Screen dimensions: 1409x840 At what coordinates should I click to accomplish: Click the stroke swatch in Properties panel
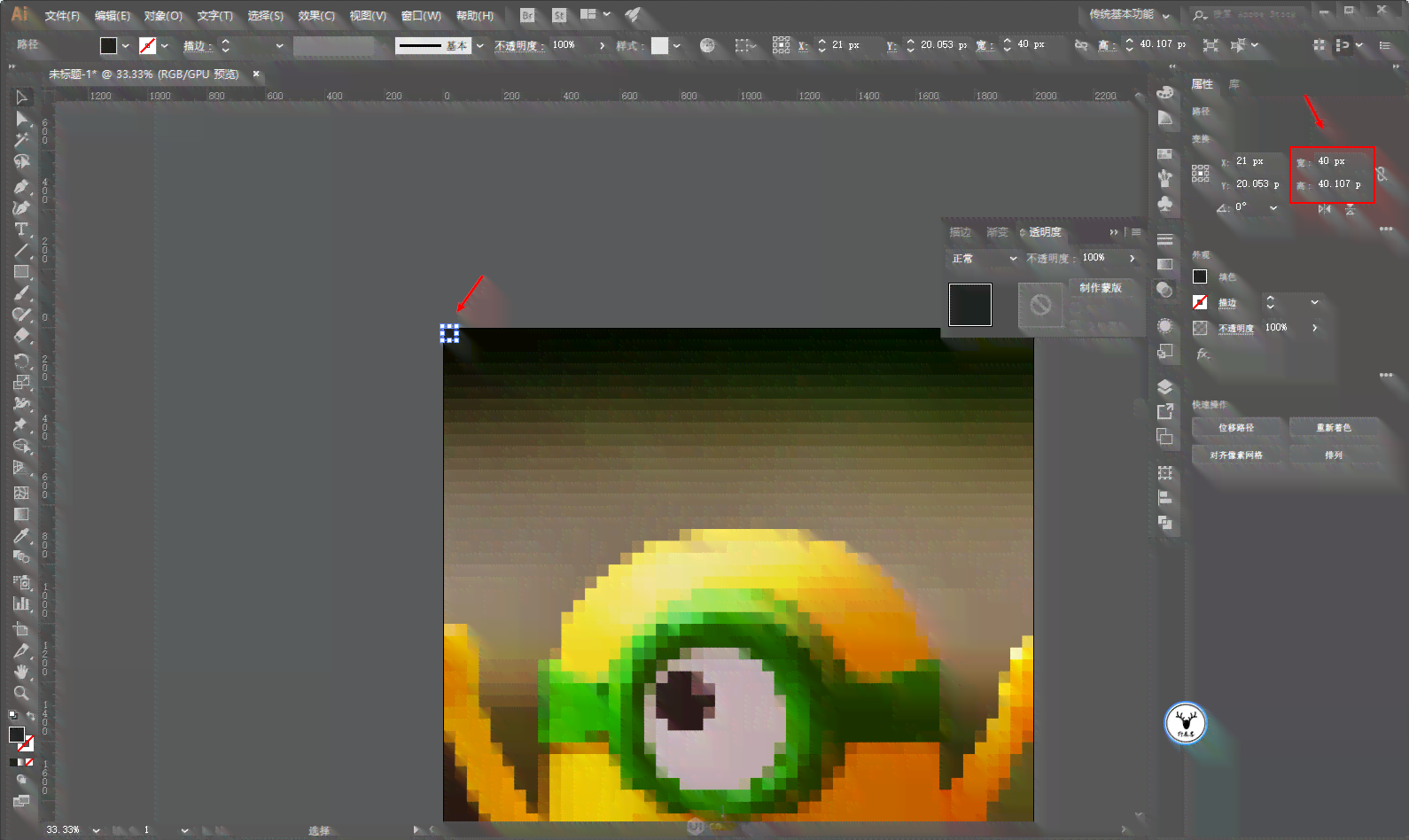pos(1200,303)
